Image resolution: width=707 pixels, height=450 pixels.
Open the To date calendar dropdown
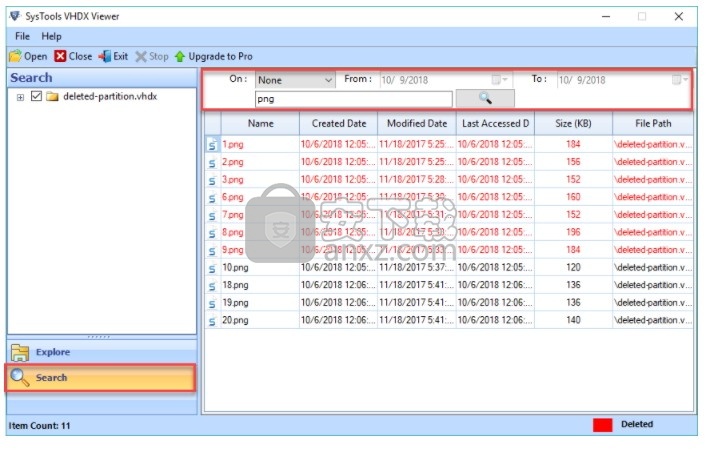tap(679, 80)
